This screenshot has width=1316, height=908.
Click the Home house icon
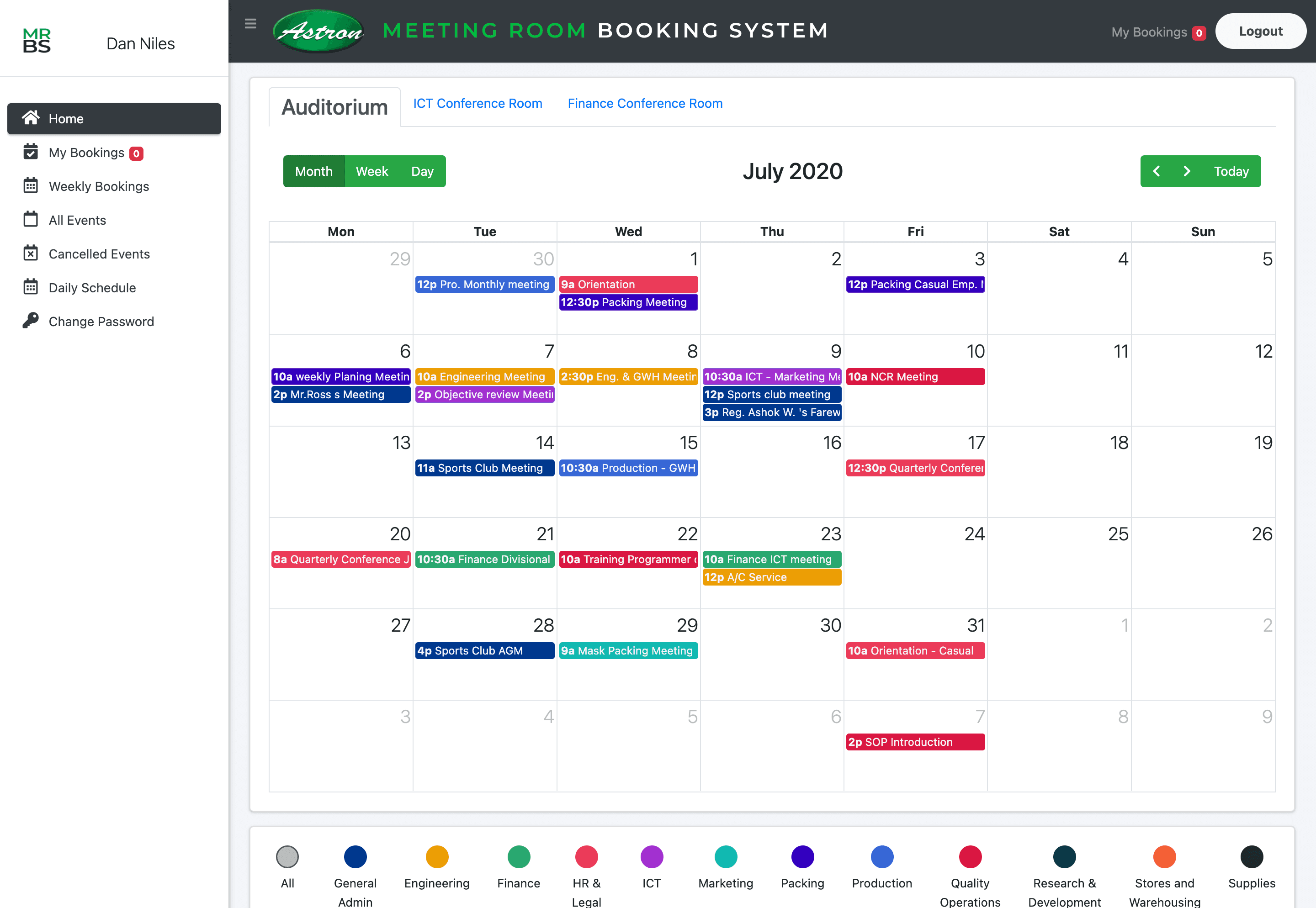tap(31, 118)
